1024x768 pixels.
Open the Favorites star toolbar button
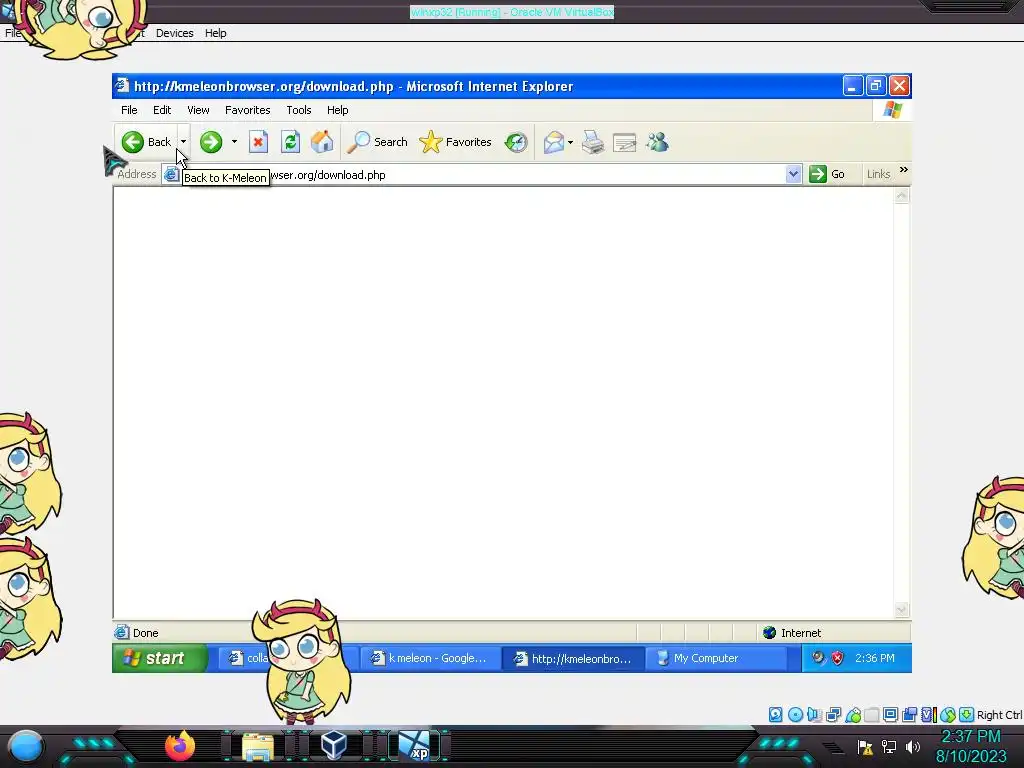455,142
